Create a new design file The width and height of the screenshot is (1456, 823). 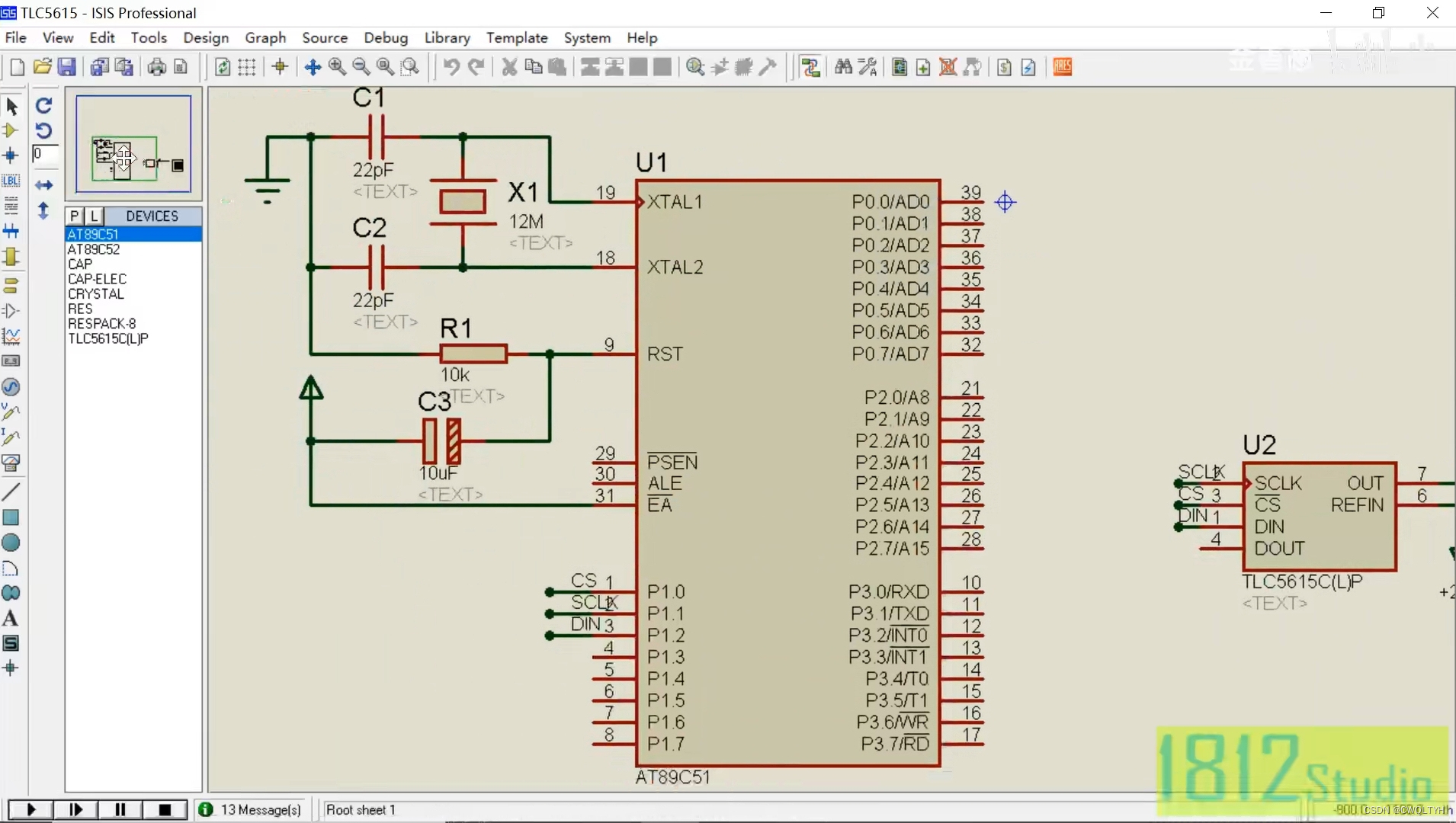pos(17,67)
